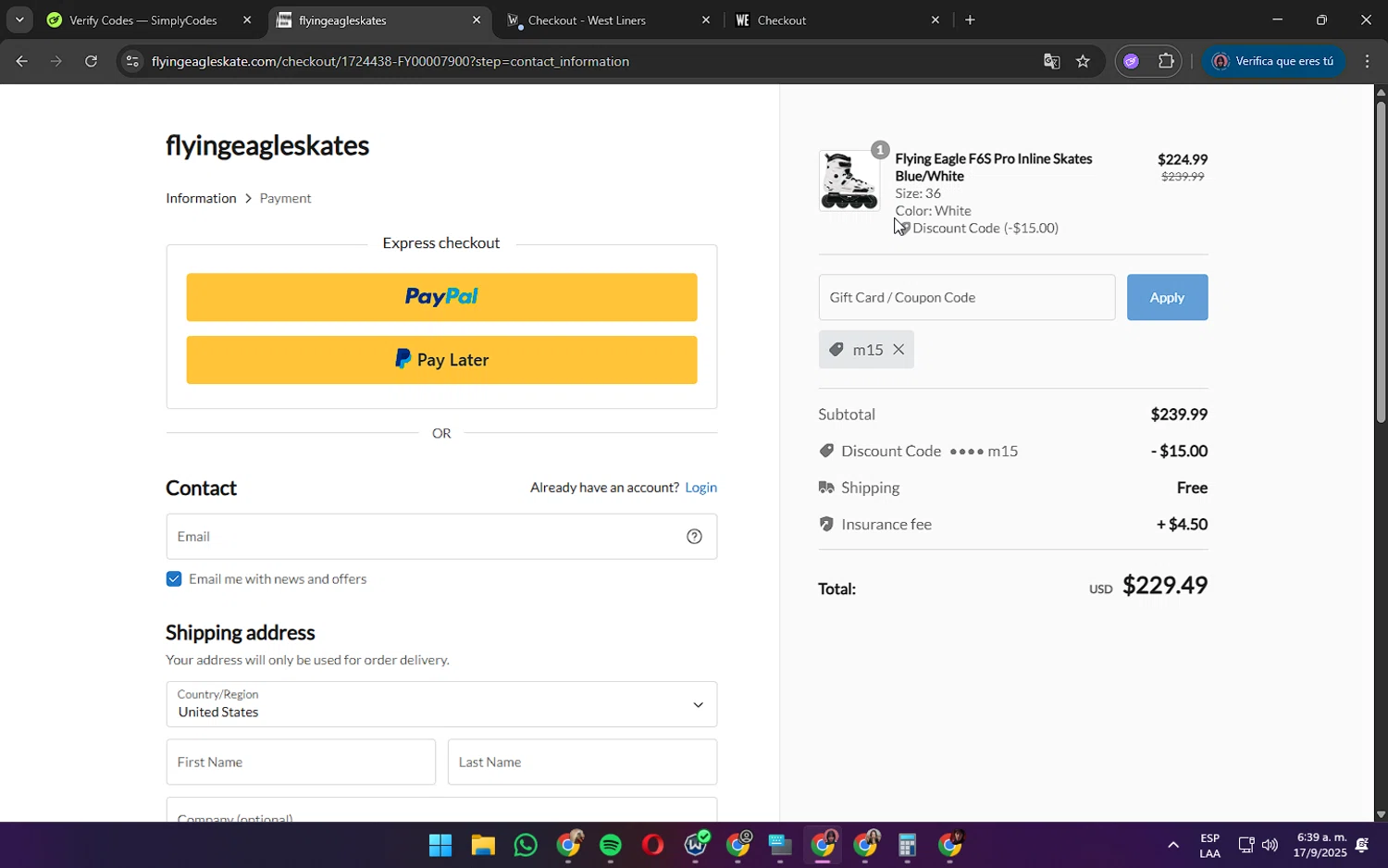Click the Discount Code tag icon in summary
Viewport: 1388px width, 868px height.
[x=825, y=452]
